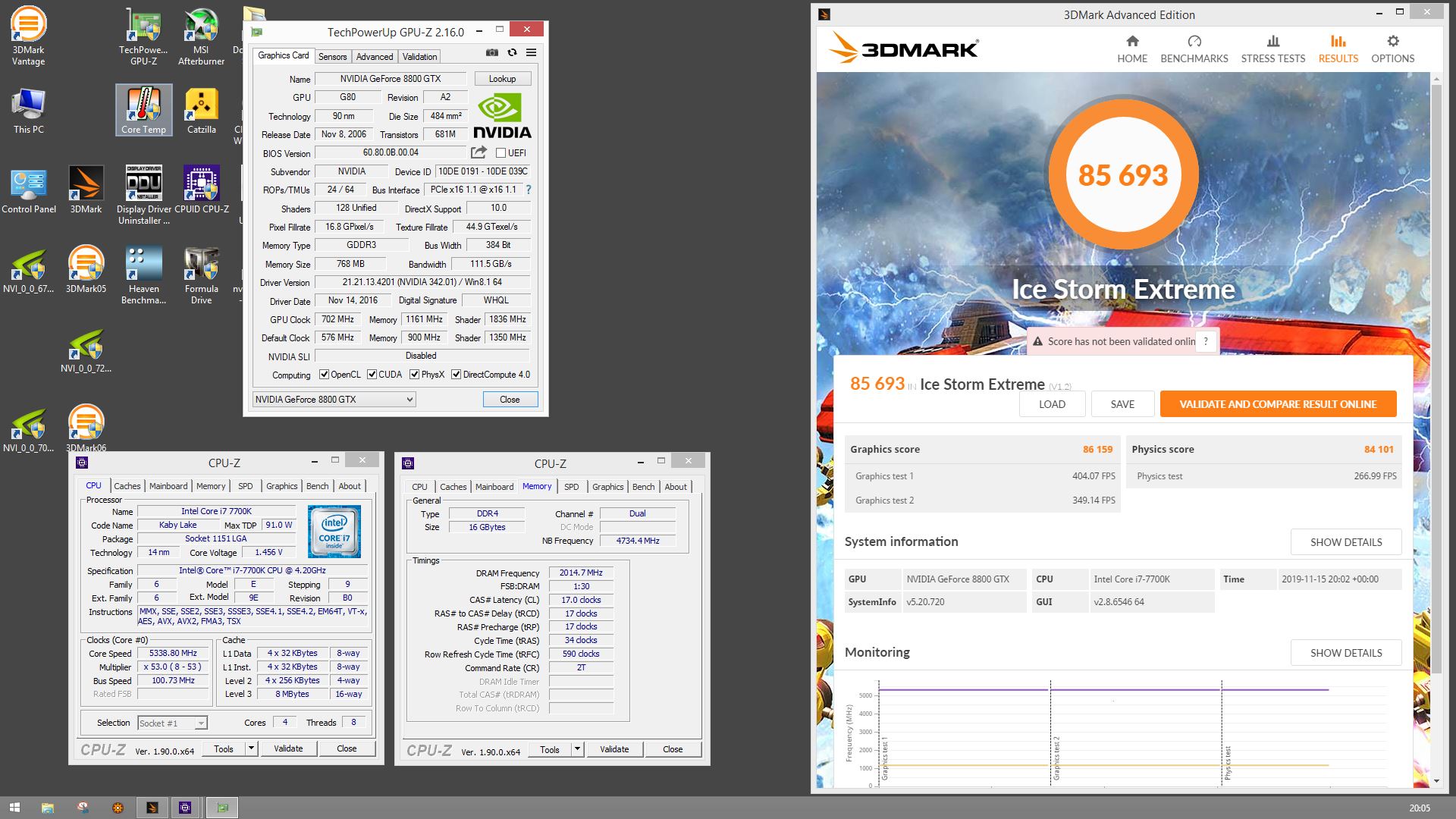The width and height of the screenshot is (1456, 819).
Task: Open Socket #1 selection dropdown in CPU-Z
Action: point(172,723)
